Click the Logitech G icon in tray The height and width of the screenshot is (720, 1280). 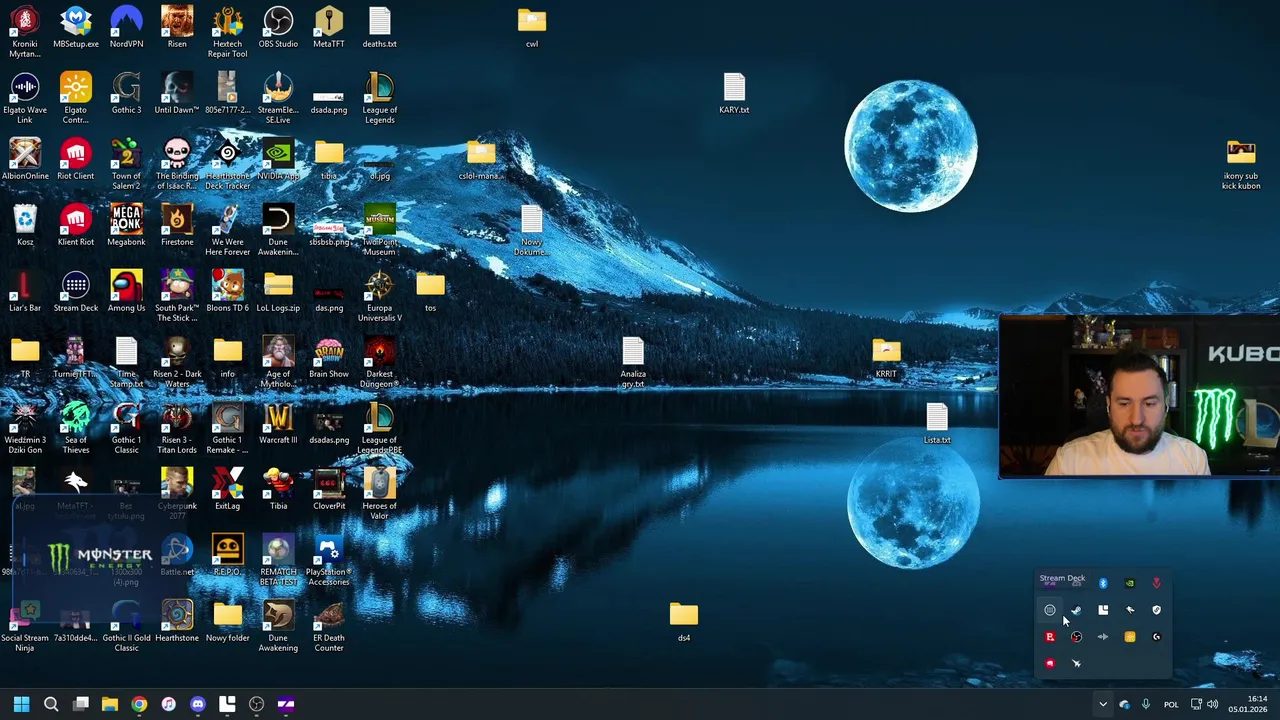coord(1157,637)
